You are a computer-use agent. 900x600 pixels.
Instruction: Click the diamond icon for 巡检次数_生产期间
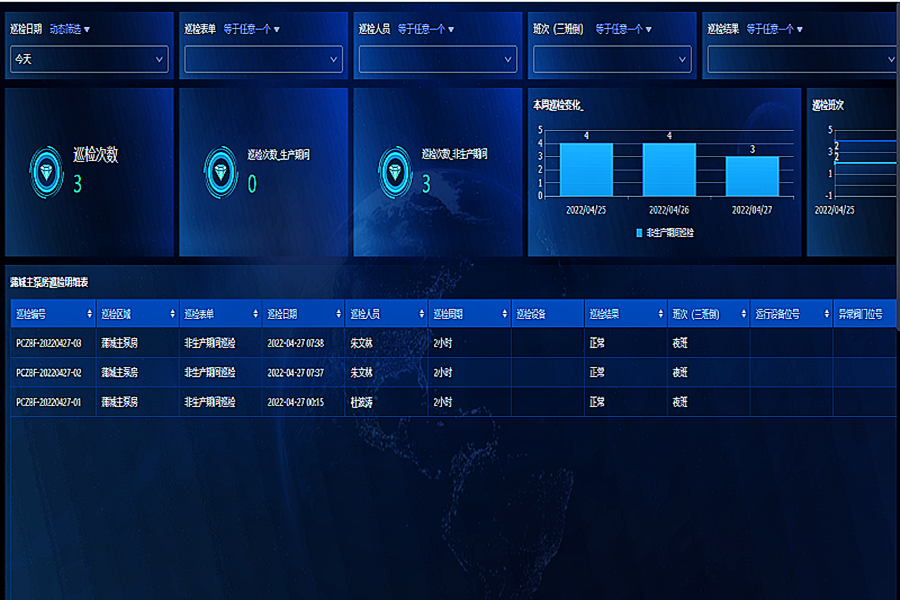tap(220, 171)
